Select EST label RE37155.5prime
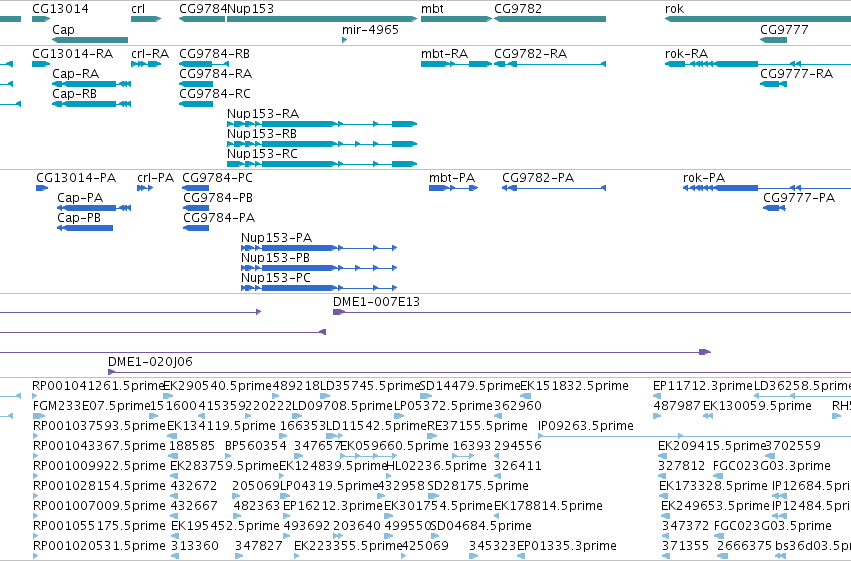This screenshot has width=851, height=561. tap(478, 426)
